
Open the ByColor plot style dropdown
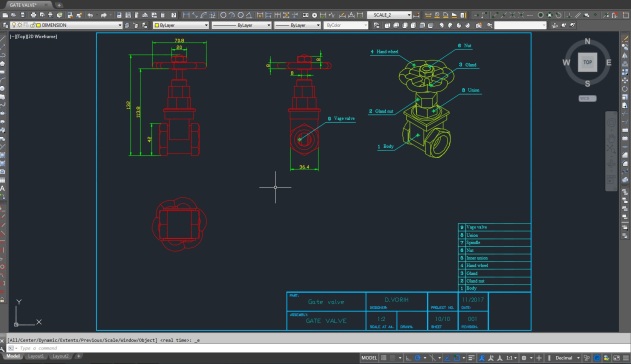[x=365, y=25]
